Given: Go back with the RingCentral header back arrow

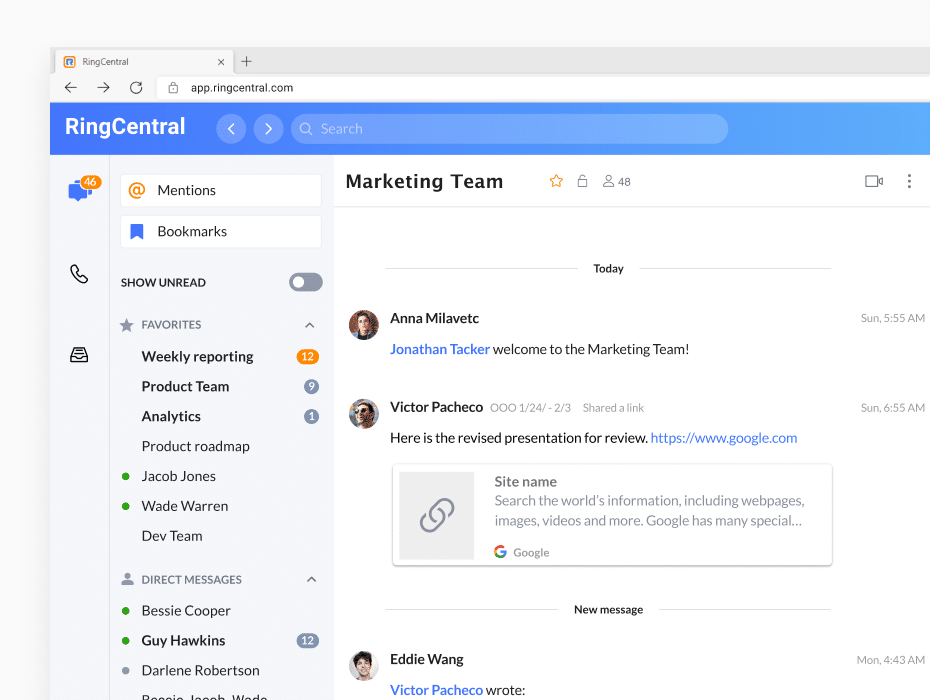Looking at the screenshot, I should pyautogui.click(x=231, y=129).
